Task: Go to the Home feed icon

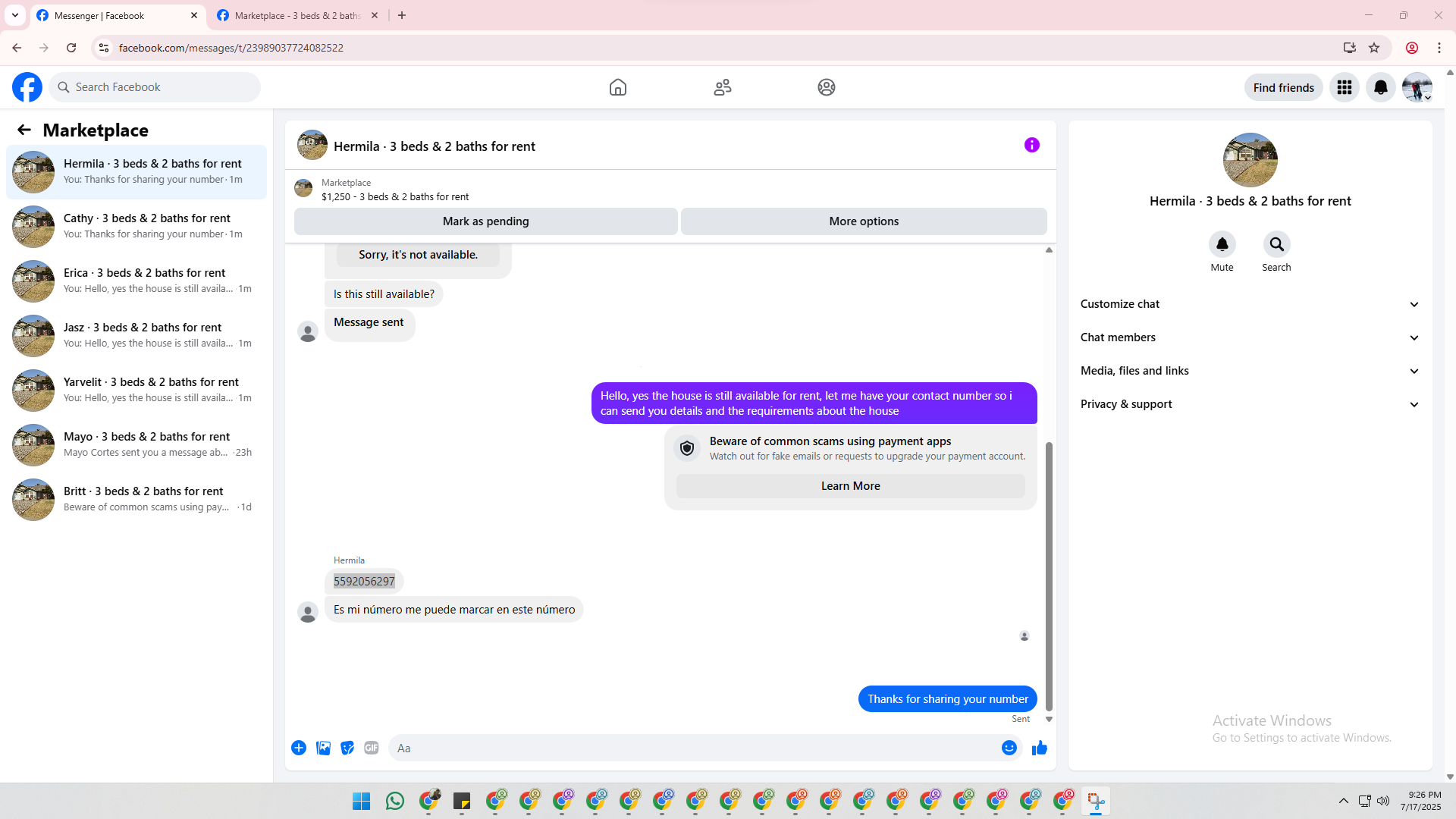Action: (x=618, y=87)
